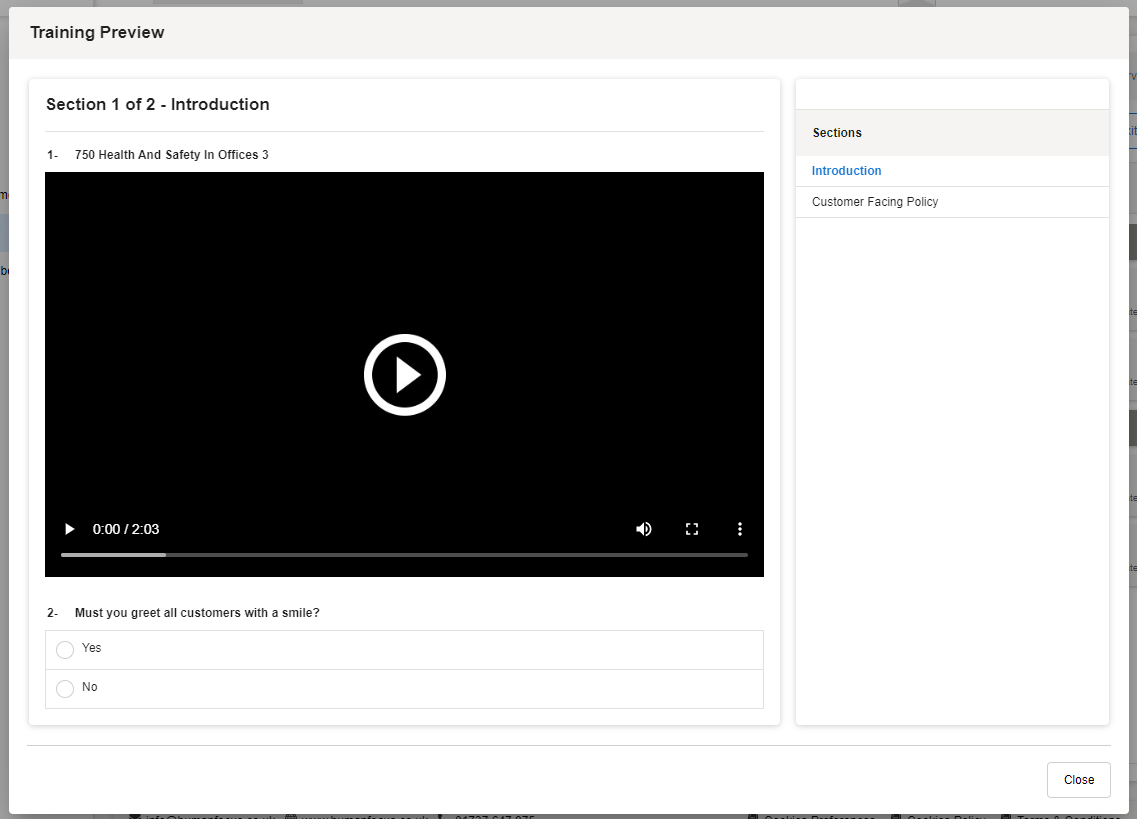The height and width of the screenshot is (819, 1137).
Task: Open the video's three-dot more options menu
Action: point(740,529)
